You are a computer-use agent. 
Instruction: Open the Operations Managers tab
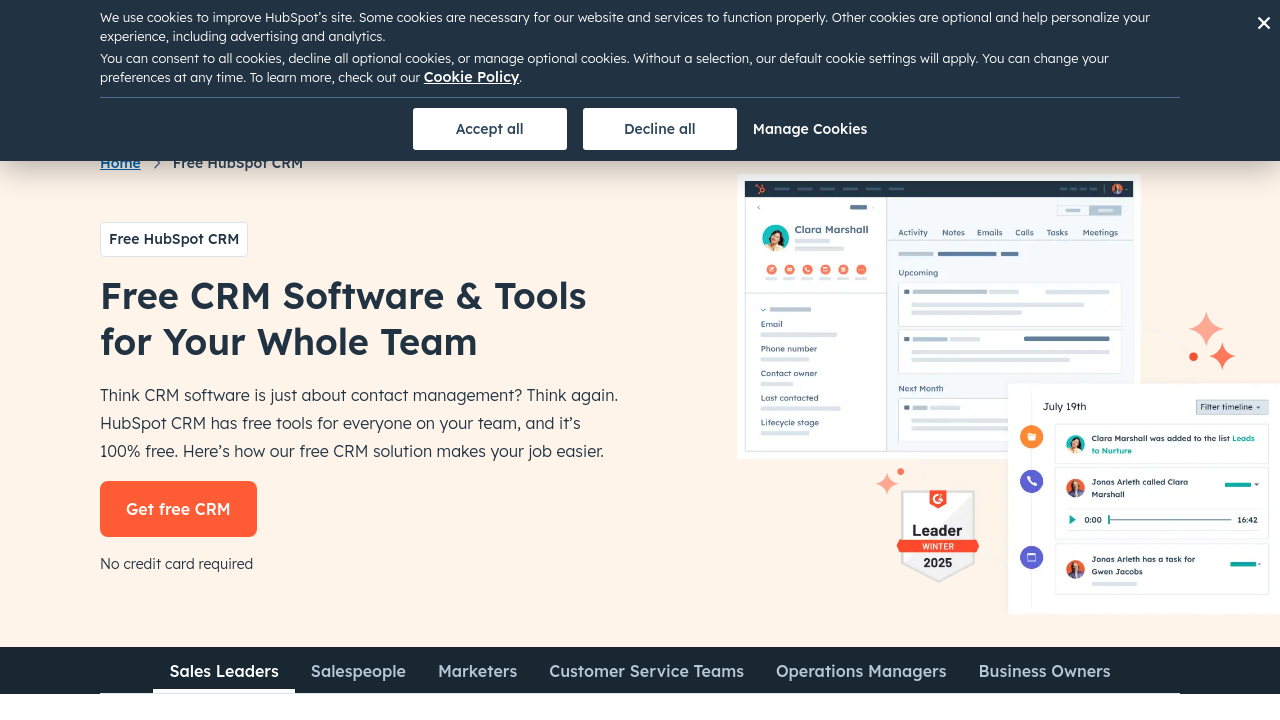[x=861, y=671]
